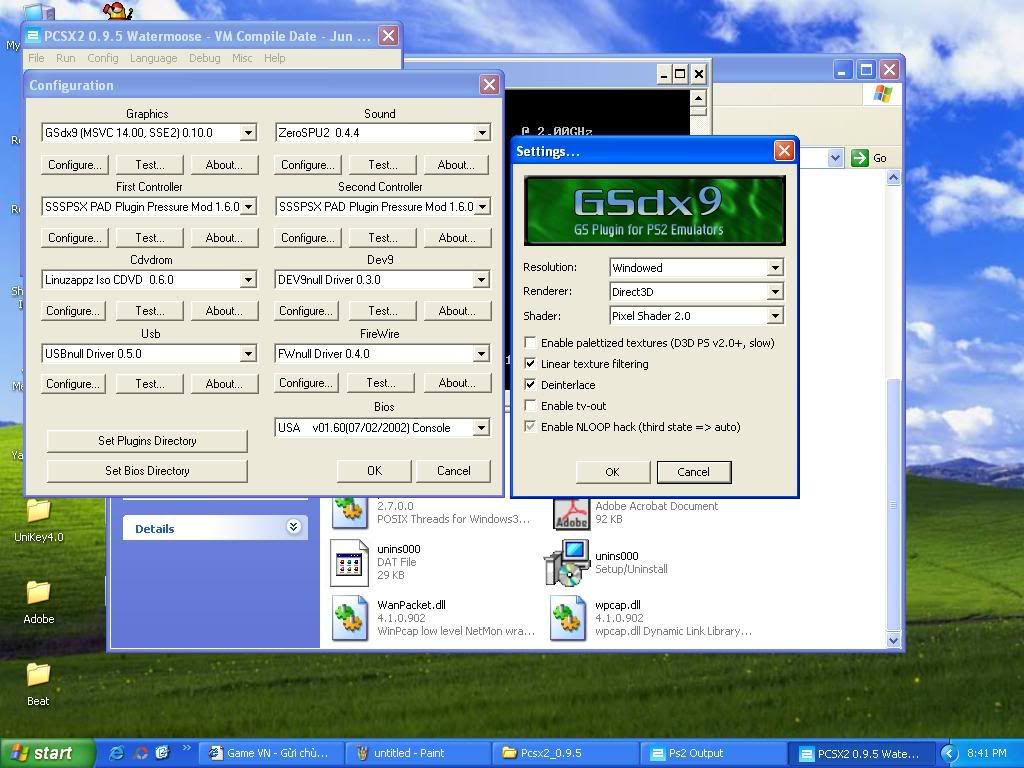Open the Sound plugin dropdown
Screen dimensions: 1024x768
point(481,133)
